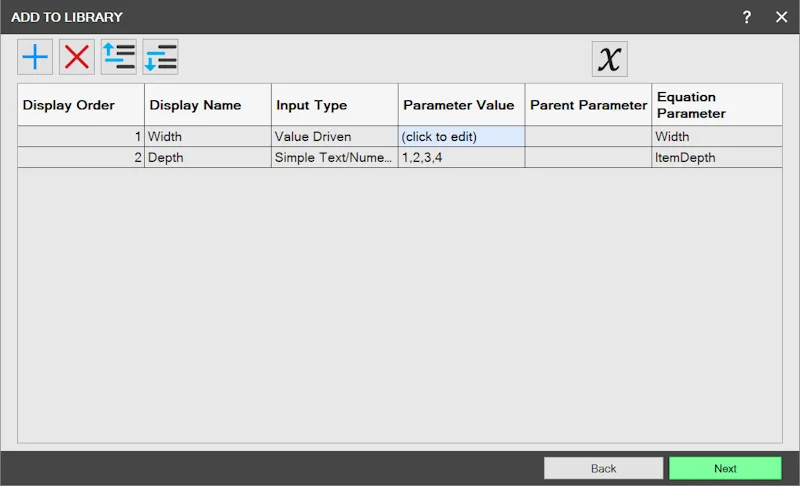Go to the Next step
This screenshot has height=486, width=800.
(725, 468)
